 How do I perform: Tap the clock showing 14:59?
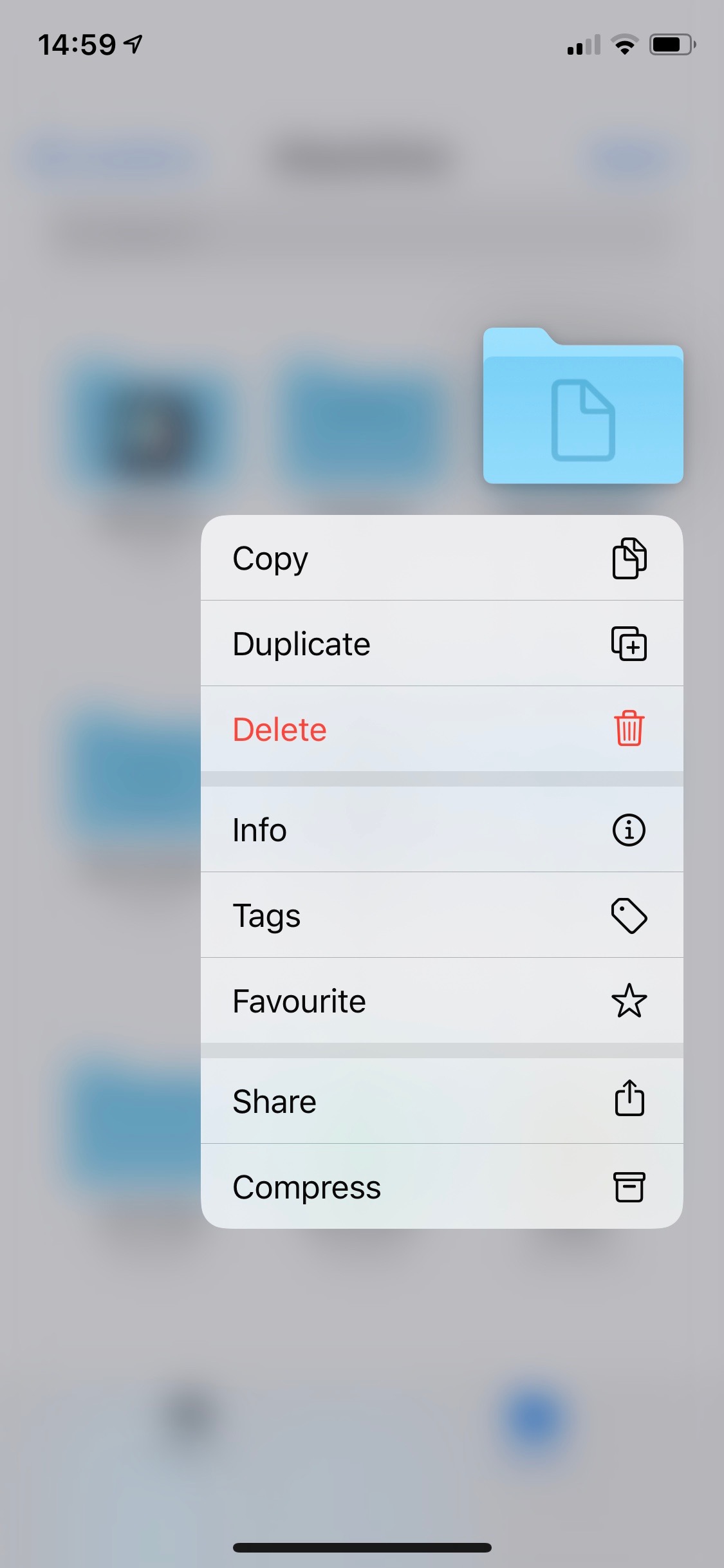click(x=77, y=45)
